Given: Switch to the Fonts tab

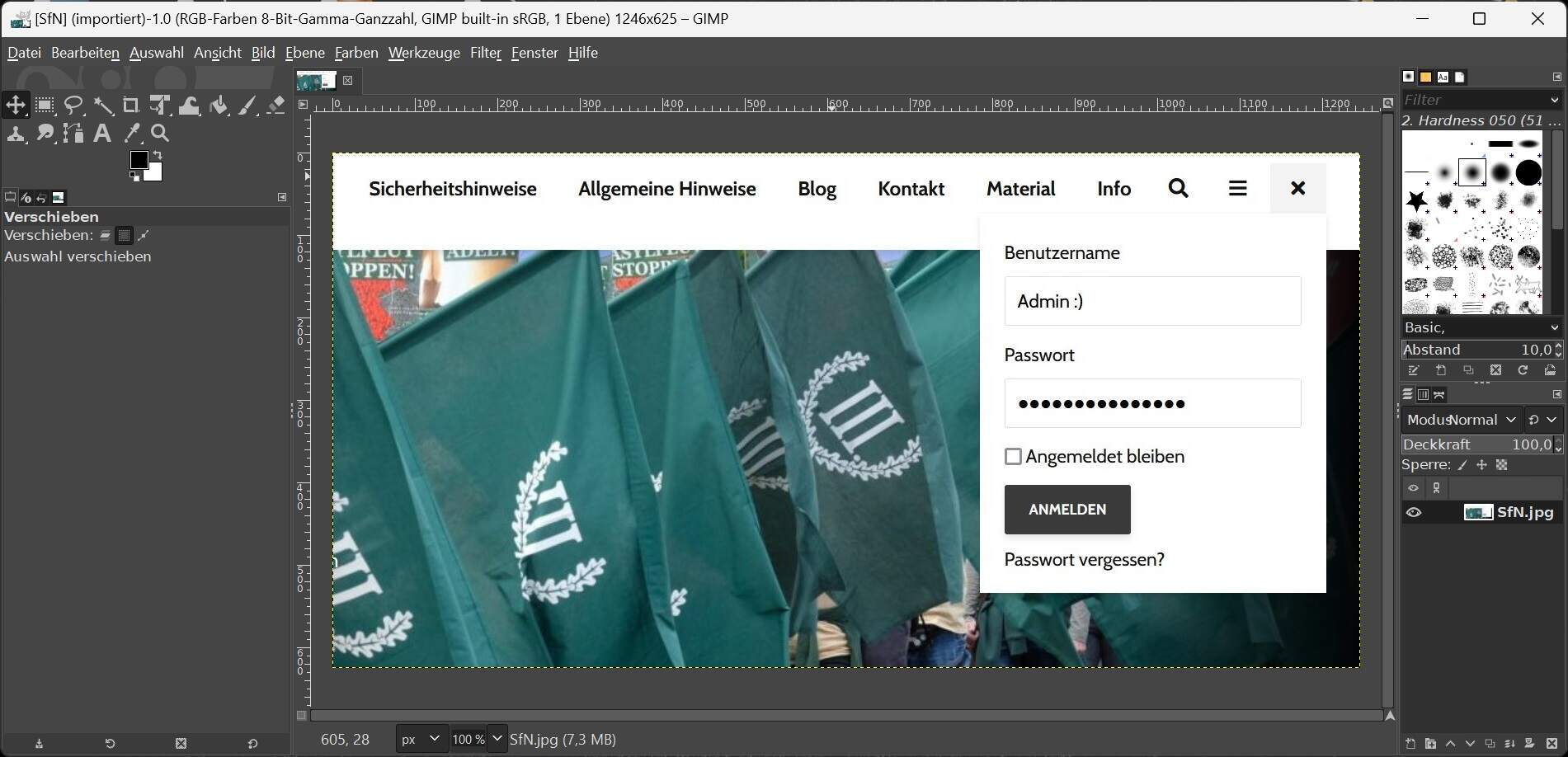Looking at the screenshot, I should [1443, 77].
